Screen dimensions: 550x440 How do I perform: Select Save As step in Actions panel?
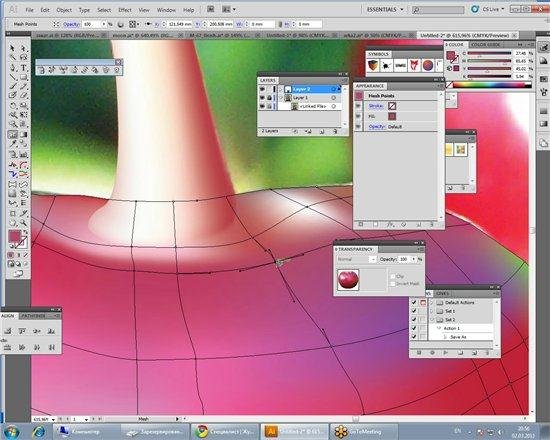pyautogui.click(x=462, y=337)
